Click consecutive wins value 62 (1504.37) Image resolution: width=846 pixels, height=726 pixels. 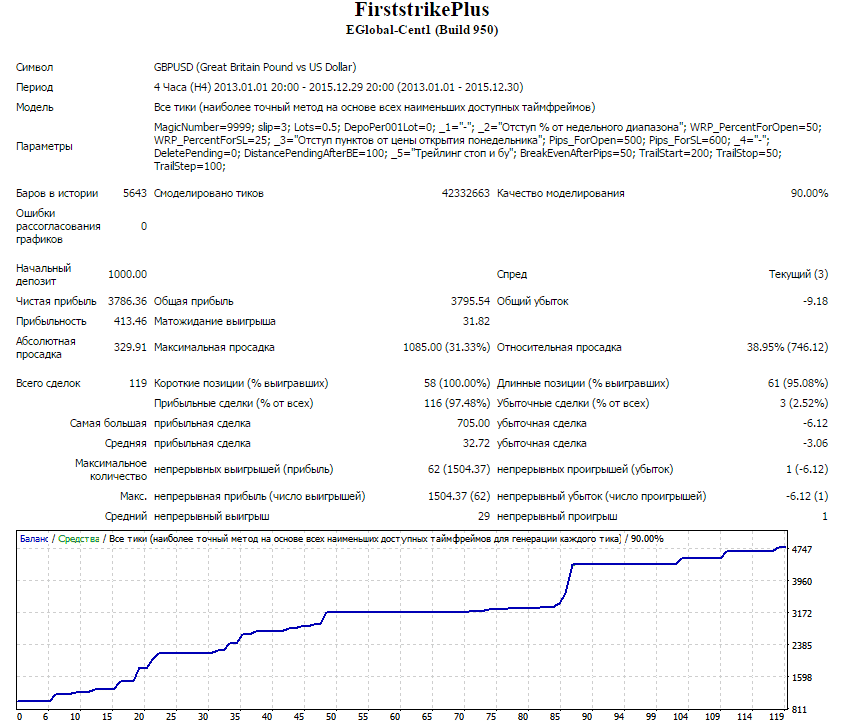459,469
